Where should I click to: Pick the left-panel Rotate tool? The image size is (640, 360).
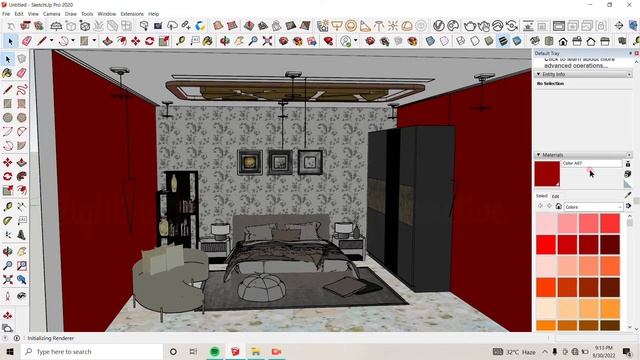coord(7,176)
